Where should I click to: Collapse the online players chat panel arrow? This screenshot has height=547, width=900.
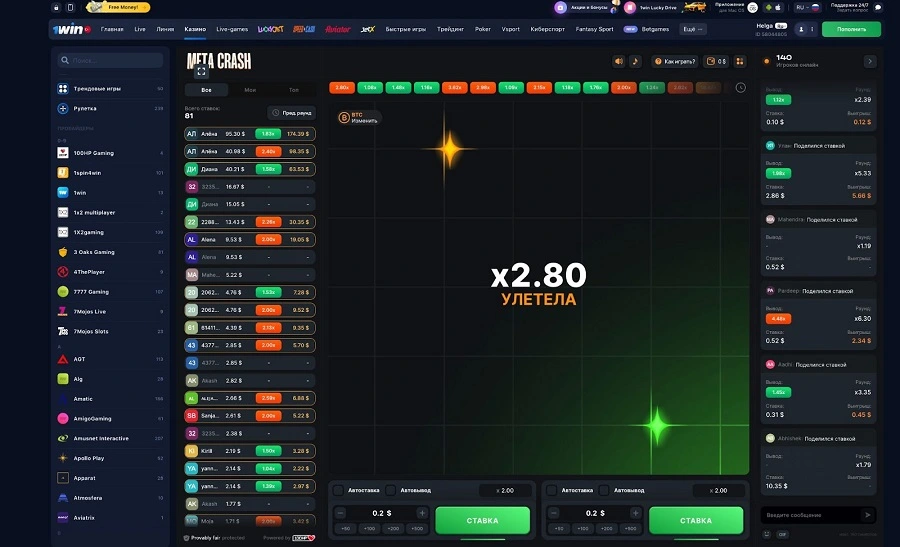(x=870, y=61)
